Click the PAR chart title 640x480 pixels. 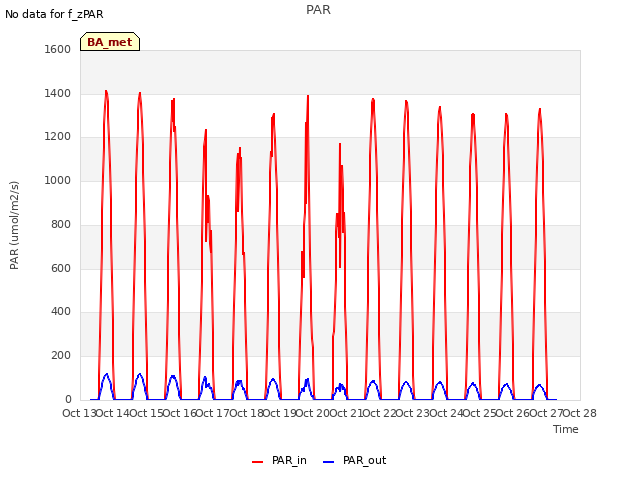pos(318,10)
